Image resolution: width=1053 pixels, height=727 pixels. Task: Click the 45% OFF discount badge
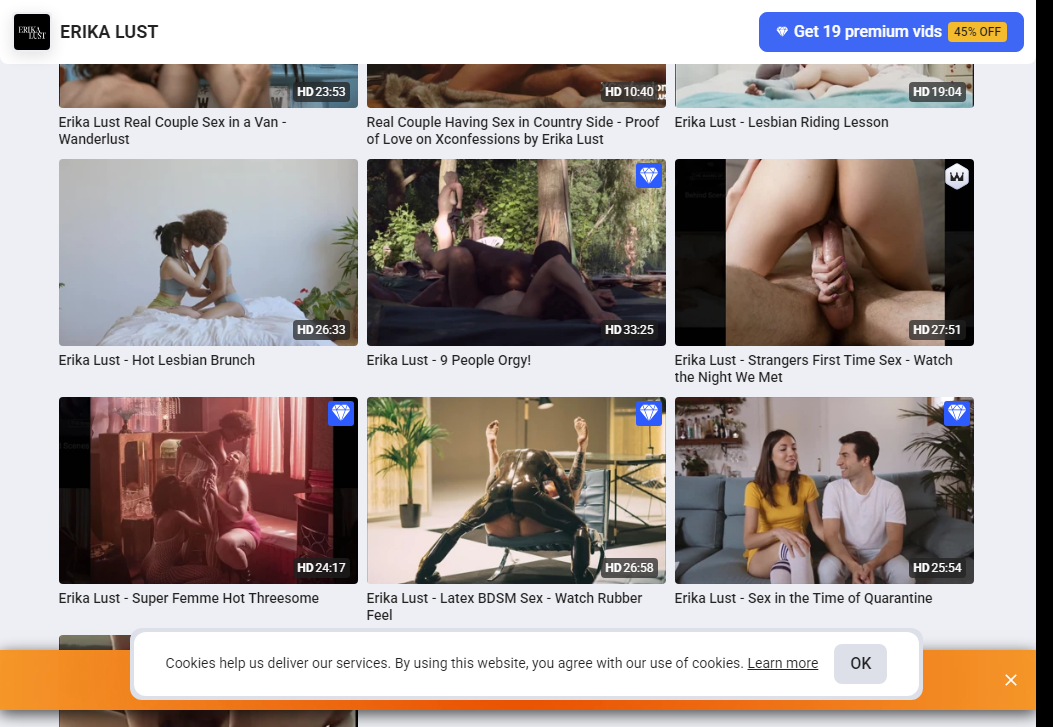coord(977,32)
